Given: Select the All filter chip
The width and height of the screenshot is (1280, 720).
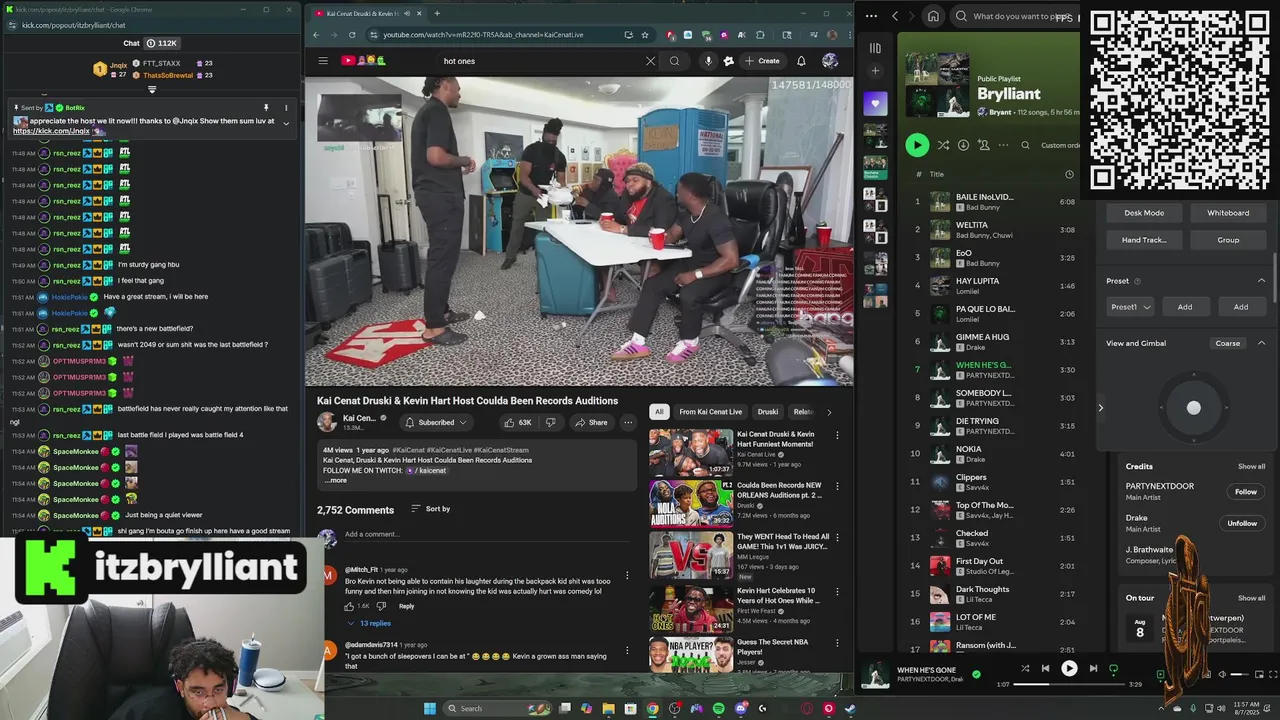Looking at the screenshot, I should (x=659, y=412).
